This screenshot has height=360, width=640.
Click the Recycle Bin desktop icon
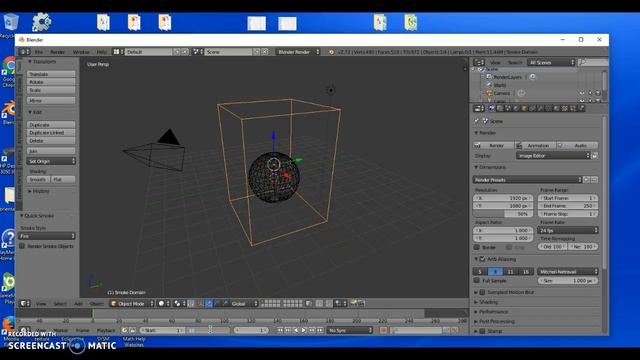[11, 22]
